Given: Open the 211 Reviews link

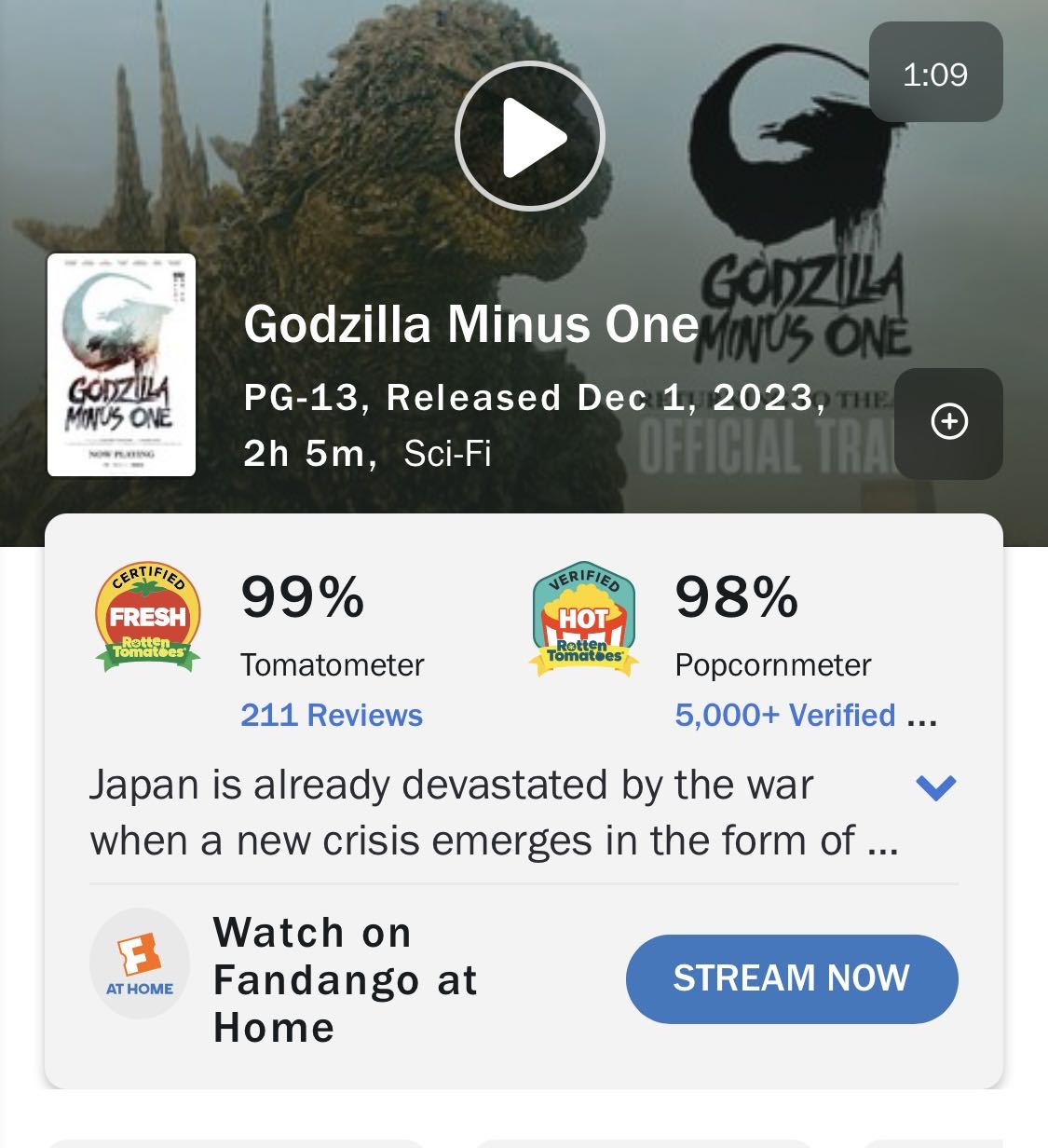Looking at the screenshot, I should coord(332,715).
